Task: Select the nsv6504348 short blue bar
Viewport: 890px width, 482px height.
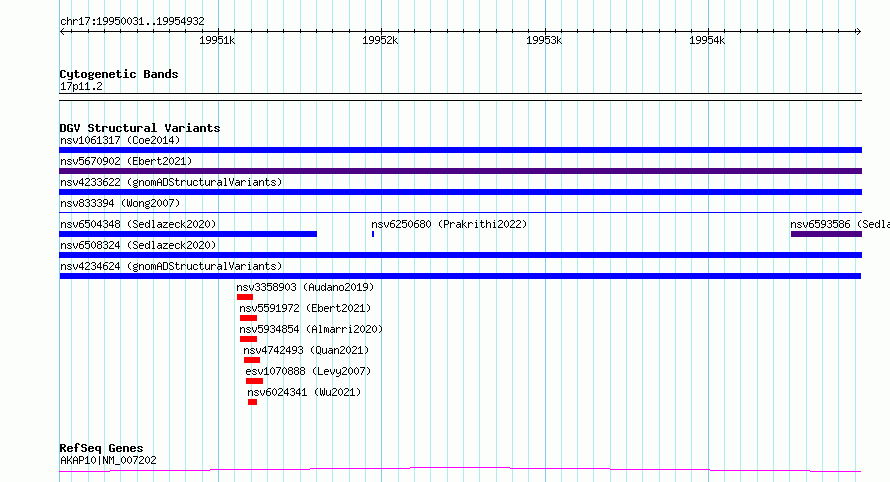Action: pos(188,234)
